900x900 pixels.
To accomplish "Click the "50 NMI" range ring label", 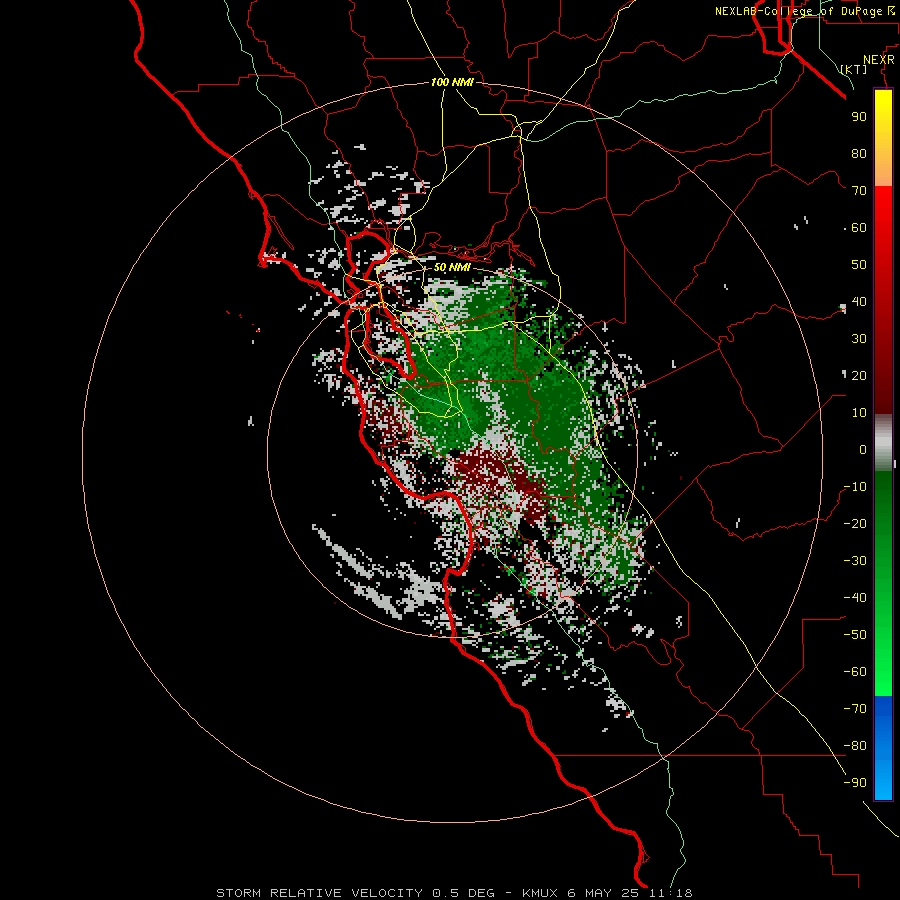I will point(452,267).
